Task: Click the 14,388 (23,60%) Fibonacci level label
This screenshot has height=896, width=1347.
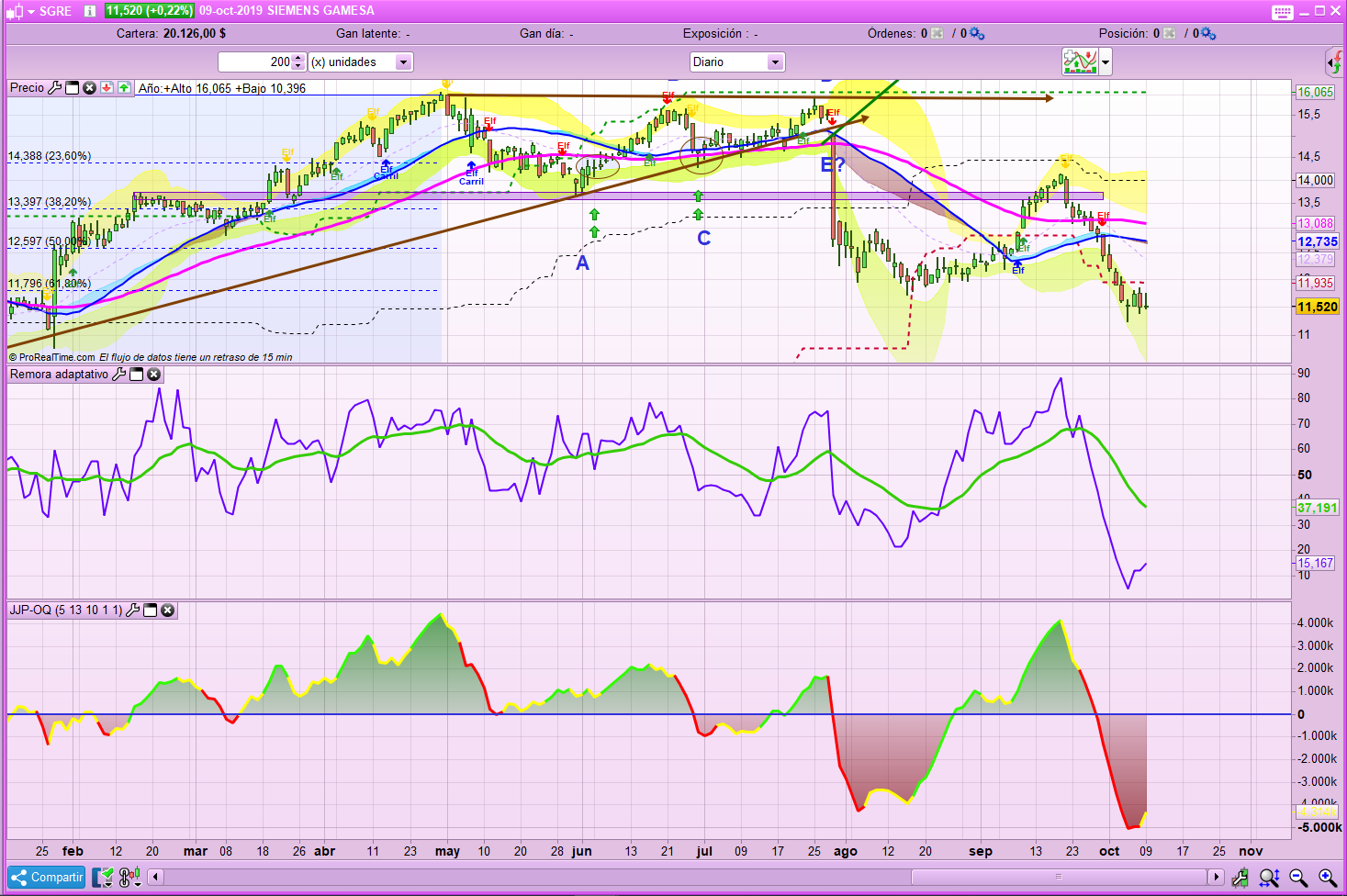Action: (50, 156)
